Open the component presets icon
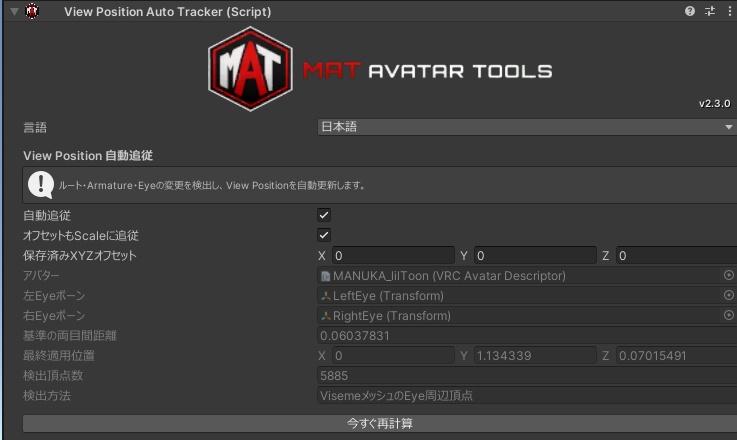This screenshot has width=737, height=440. 710,11
